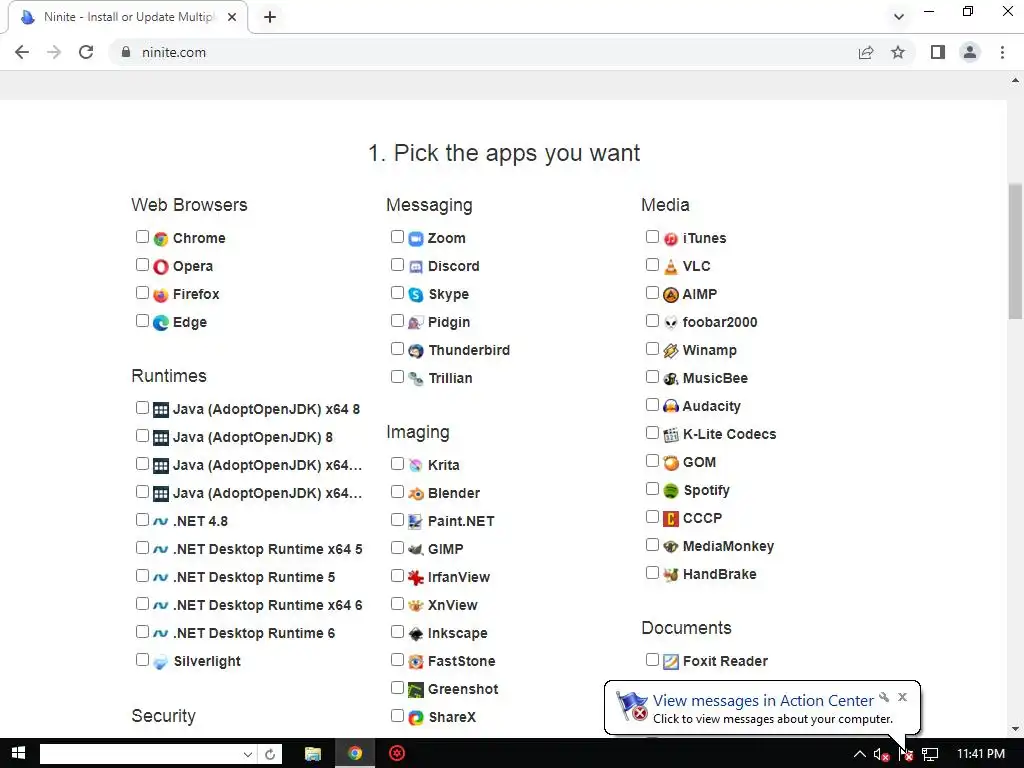
Task: Click View messages in Action Center
Action: [x=763, y=701]
